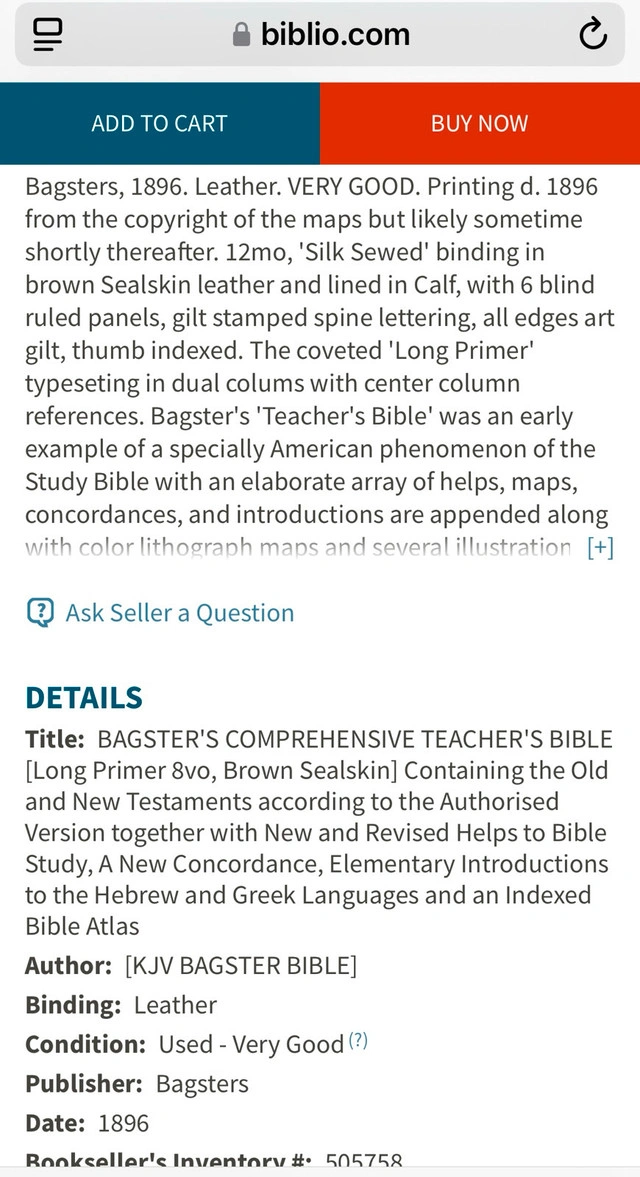Tap the Date 1896 entry
This screenshot has height=1177, width=640.
(87, 1123)
